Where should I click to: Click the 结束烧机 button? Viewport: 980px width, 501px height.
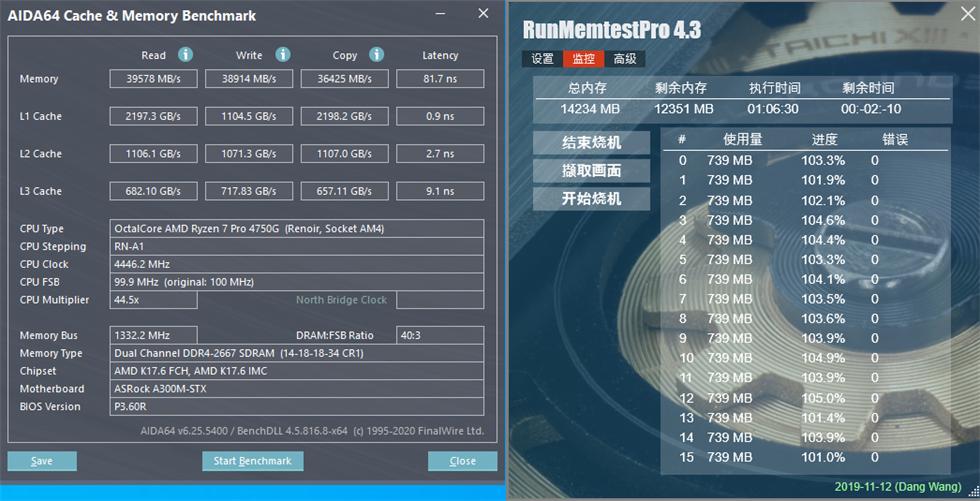coord(591,142)
